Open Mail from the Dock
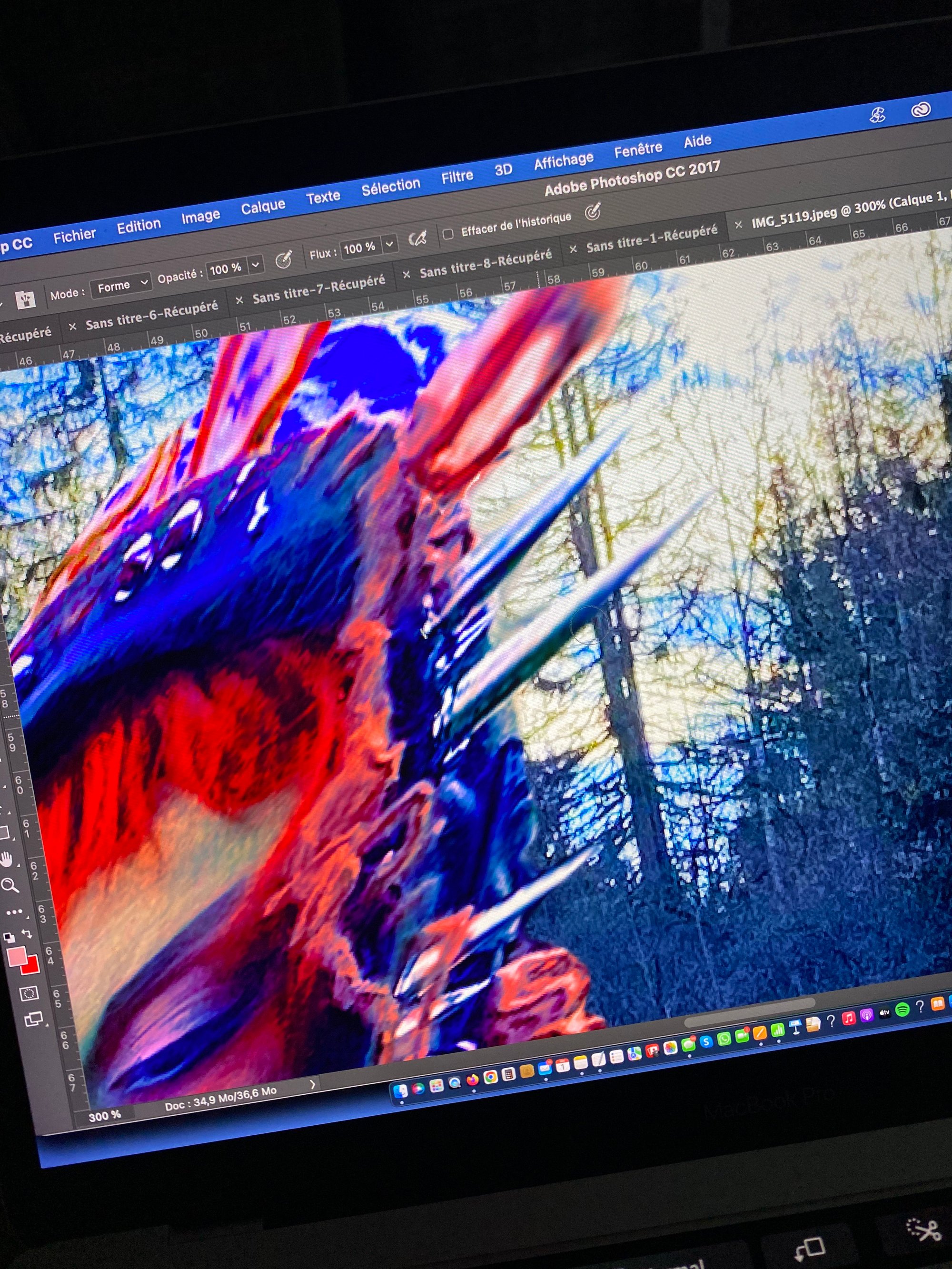Viewport: 952px width, 1269px height. point(545,1068)
